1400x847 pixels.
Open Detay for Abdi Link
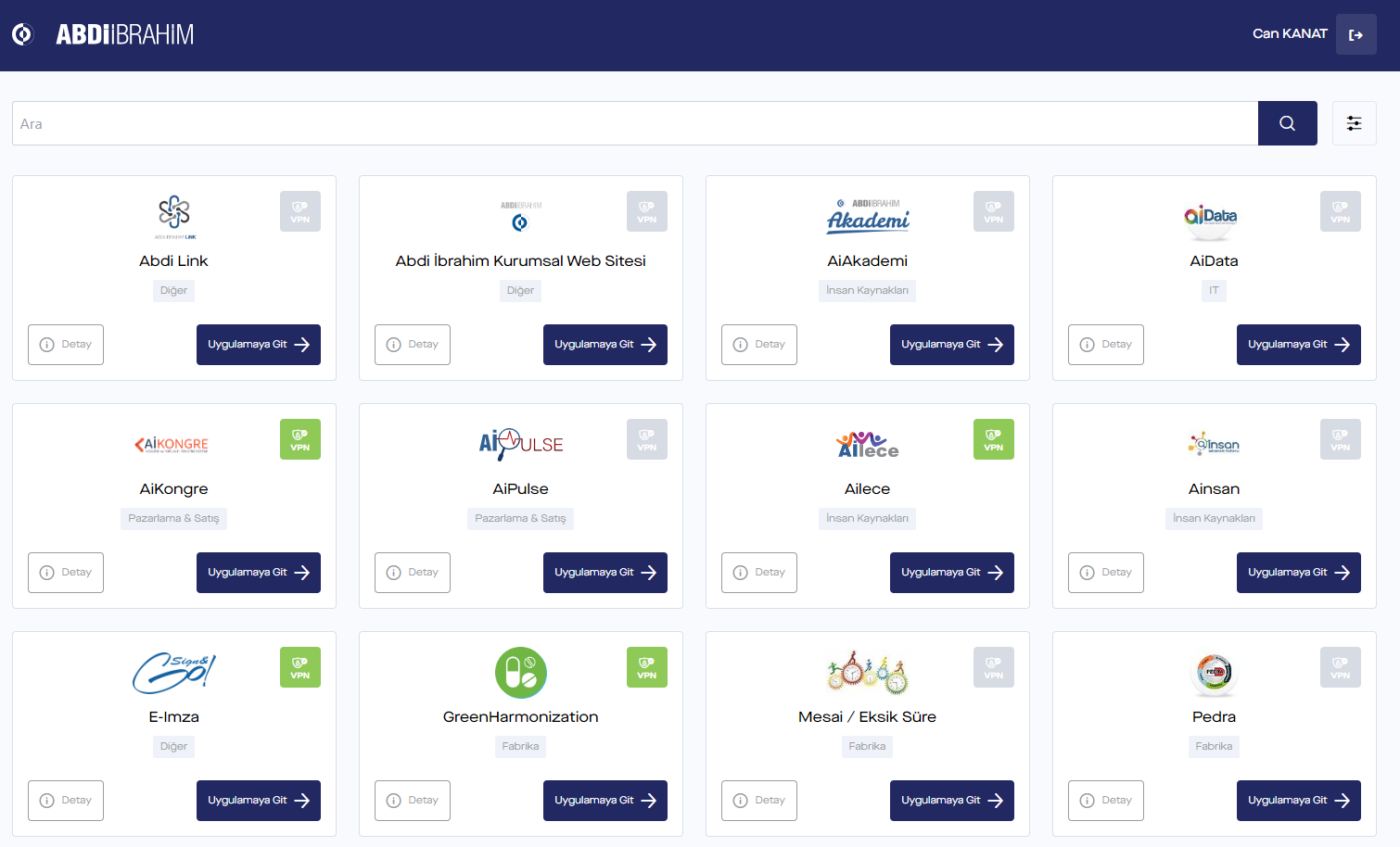[66, 345]
